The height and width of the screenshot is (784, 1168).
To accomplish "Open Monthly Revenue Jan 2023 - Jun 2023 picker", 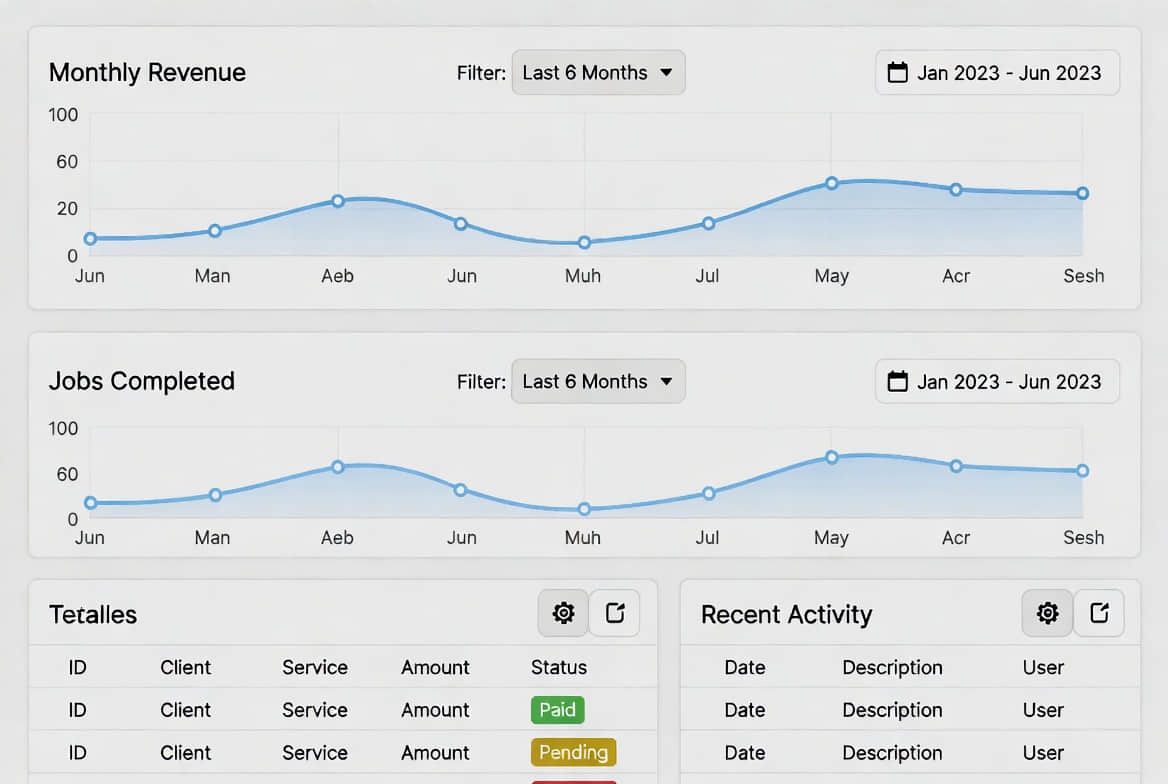I will (1008, 72).
